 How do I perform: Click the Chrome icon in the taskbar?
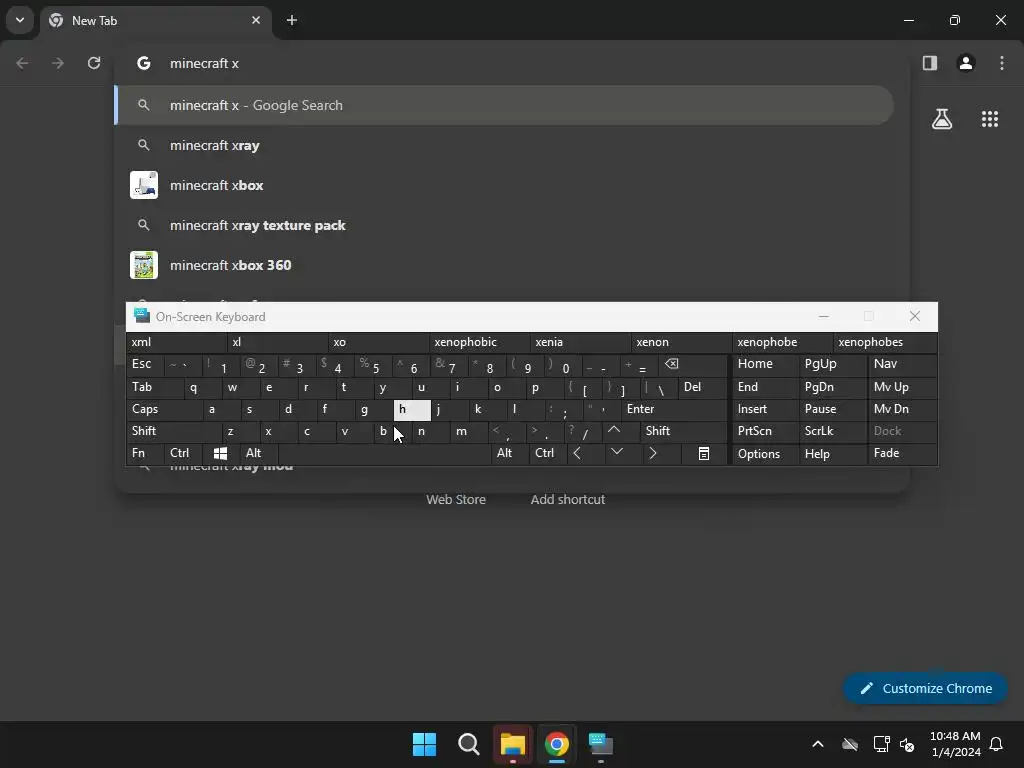[x=556, y=744]
